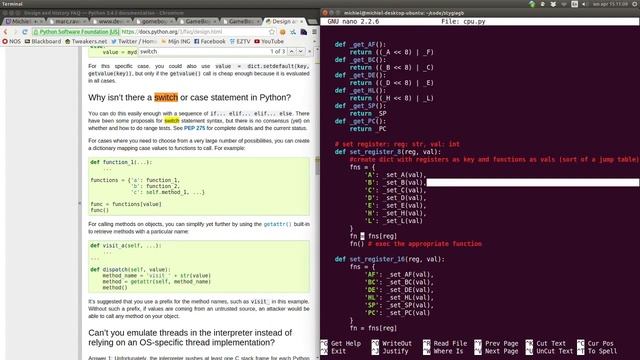
Task: Open a new tab button
Action: coord(313,22)
